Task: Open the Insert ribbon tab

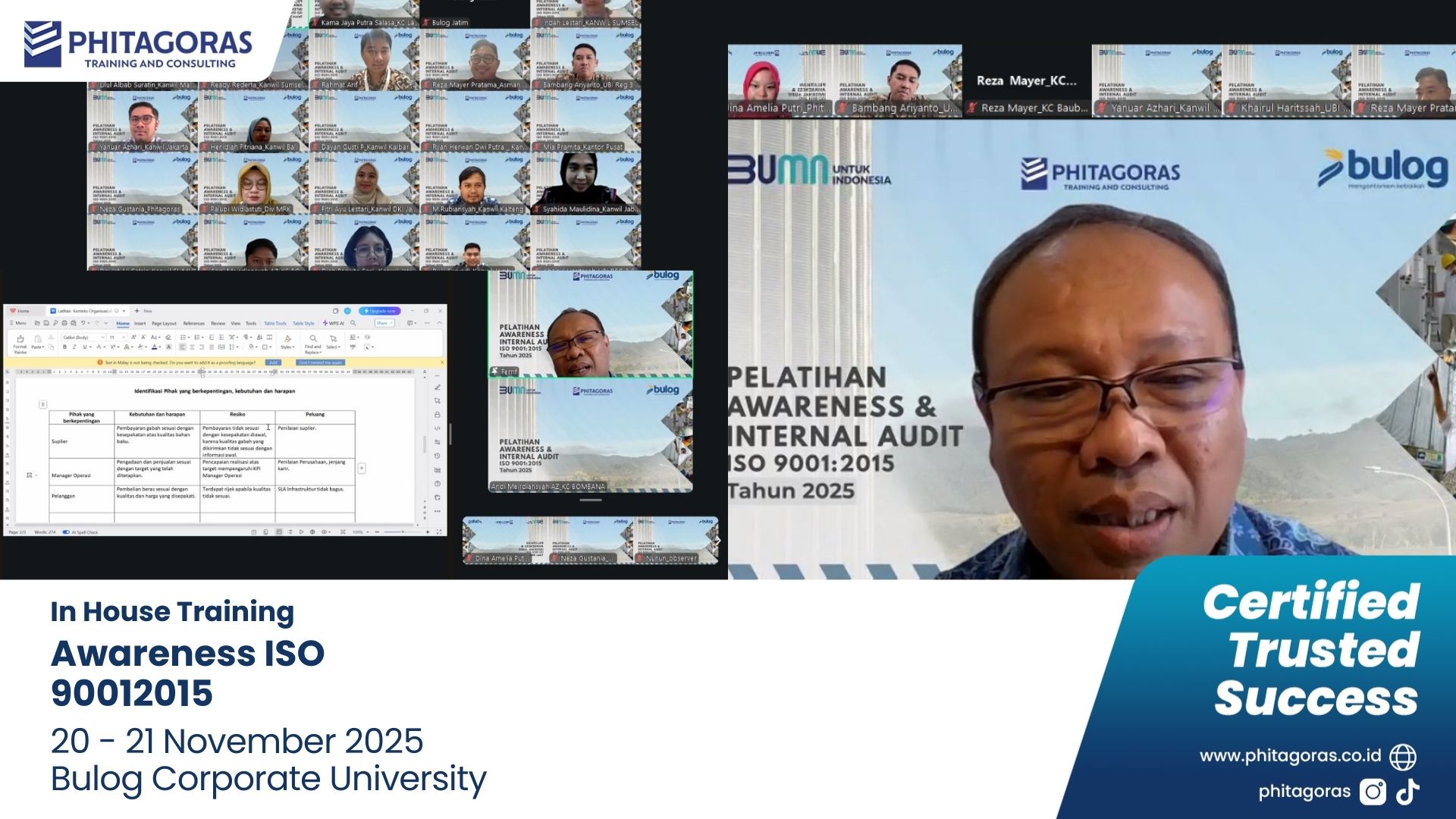Action: [140, 323]
